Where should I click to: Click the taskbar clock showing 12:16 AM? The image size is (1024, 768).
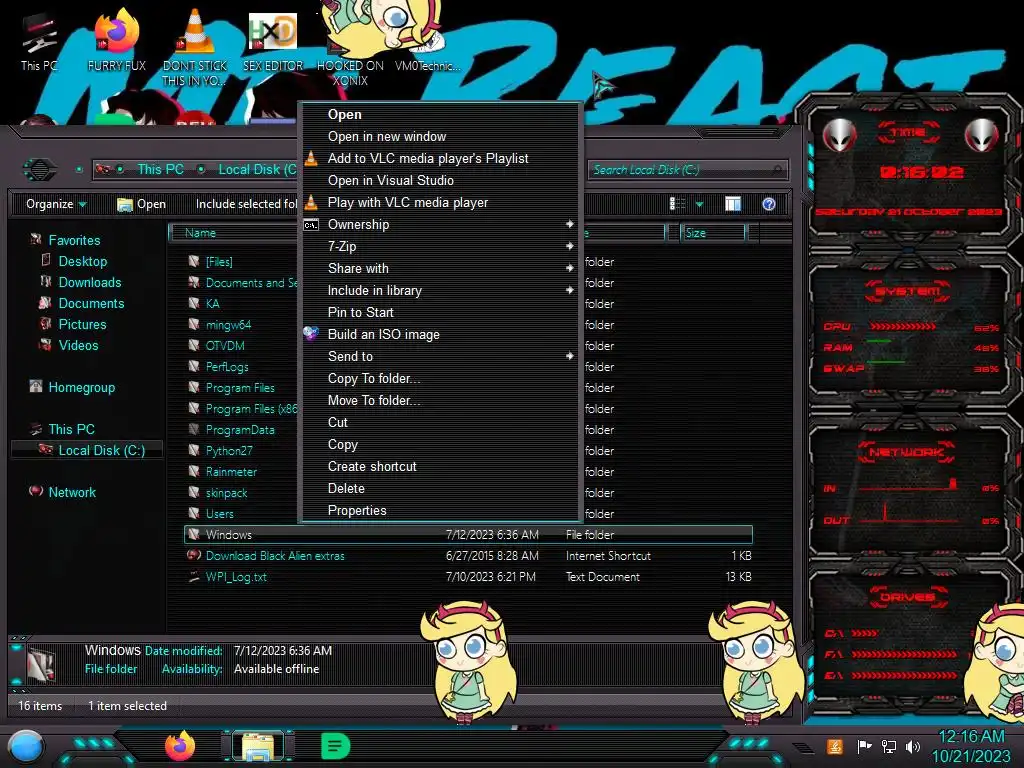coord(971,736)
